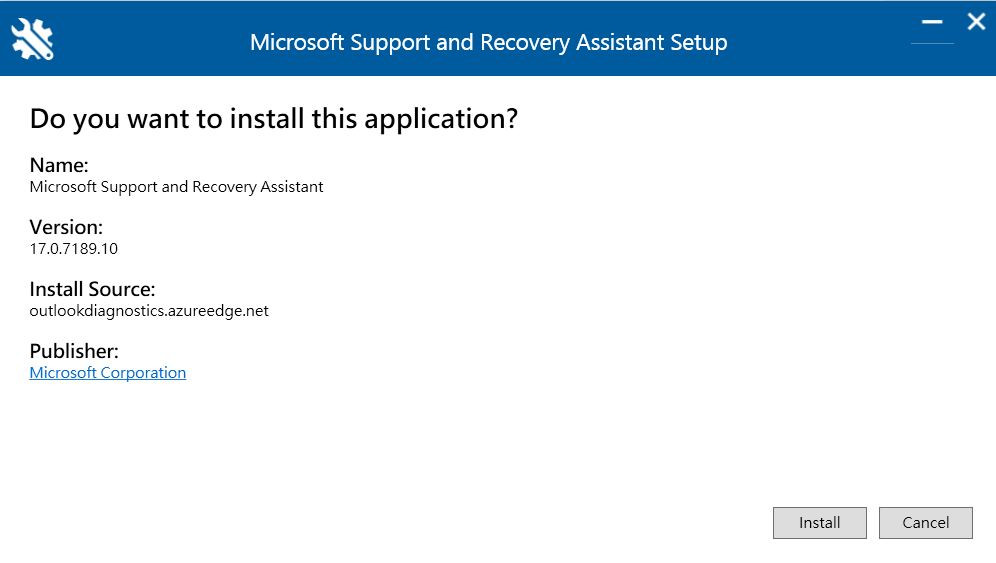Viewport: 996px width, 563px height.
Task: Open the Microsoft Corporation publisher link
Action: pyautogui.click(x=108, y=372)
